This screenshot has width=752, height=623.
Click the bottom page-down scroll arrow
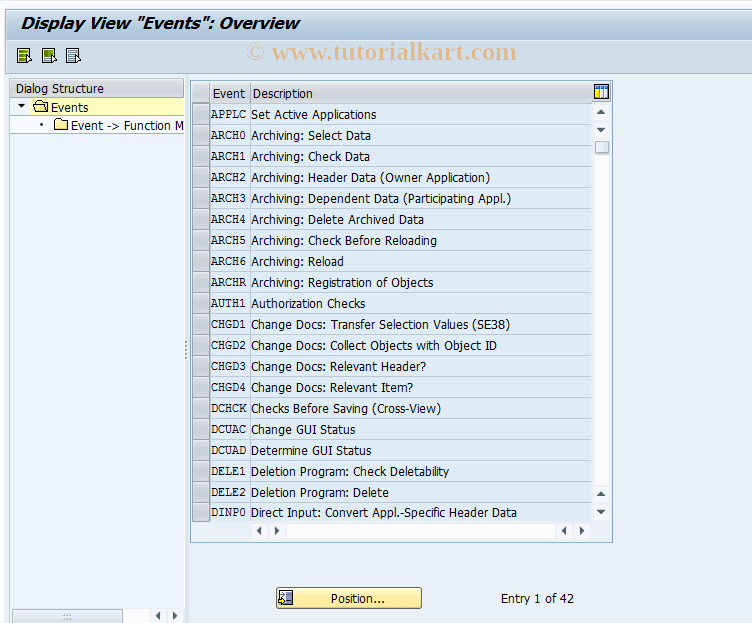601,512
